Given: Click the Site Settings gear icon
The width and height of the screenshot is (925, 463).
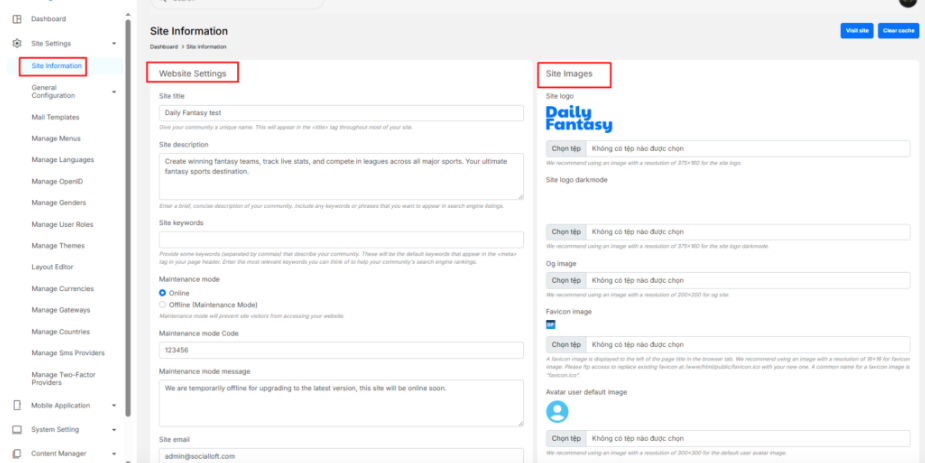Looking at the screenshot, I should tap(17, 44).
